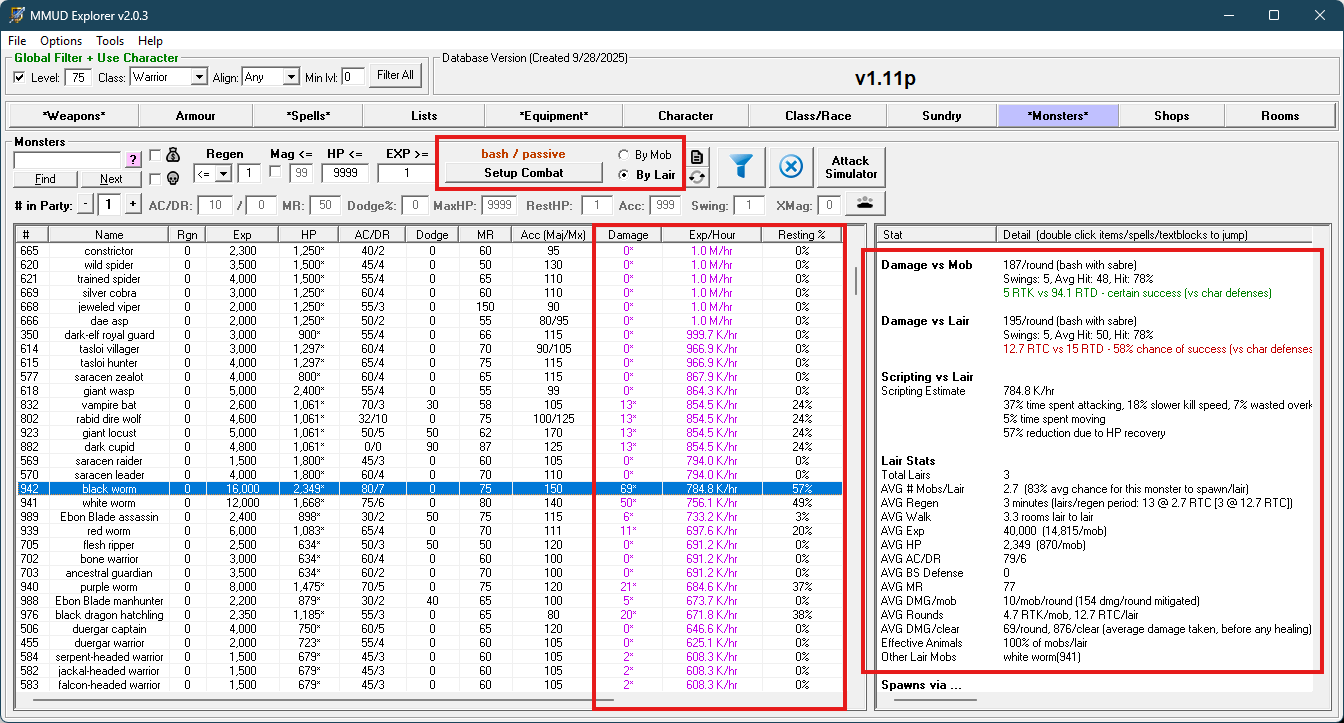This screenshot has height=723, width=1344.
Task: Click the refresh arrows icon beside By Lair
Action: pos(697,177)
